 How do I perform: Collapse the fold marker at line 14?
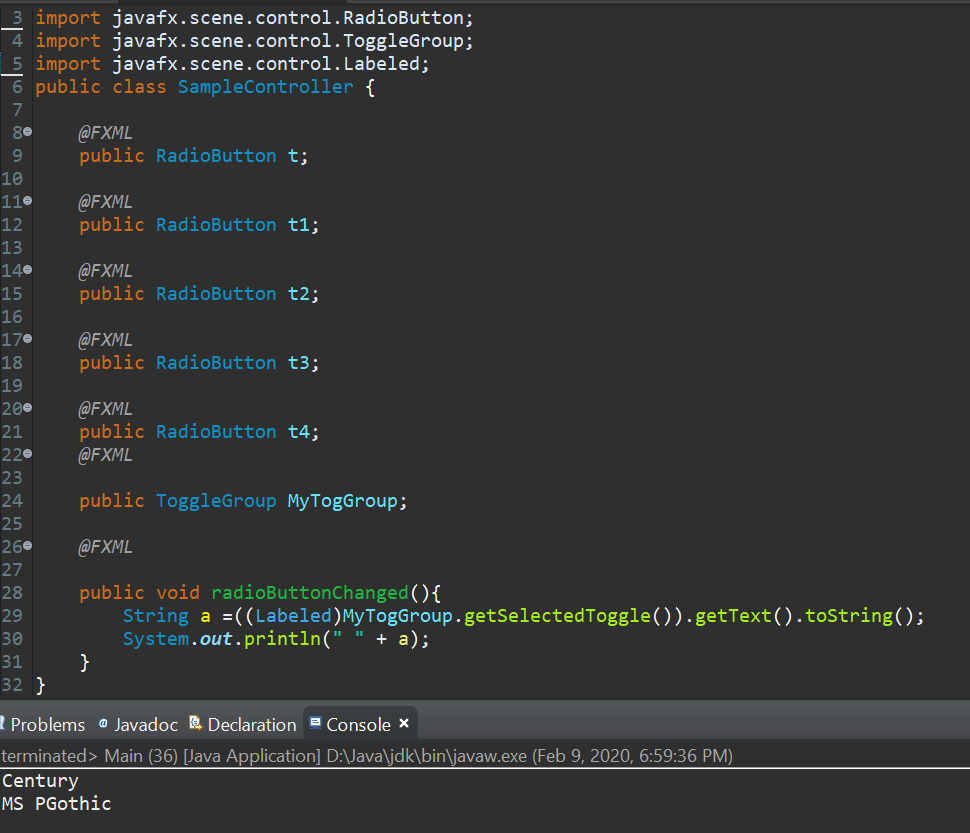click(27, 270)
